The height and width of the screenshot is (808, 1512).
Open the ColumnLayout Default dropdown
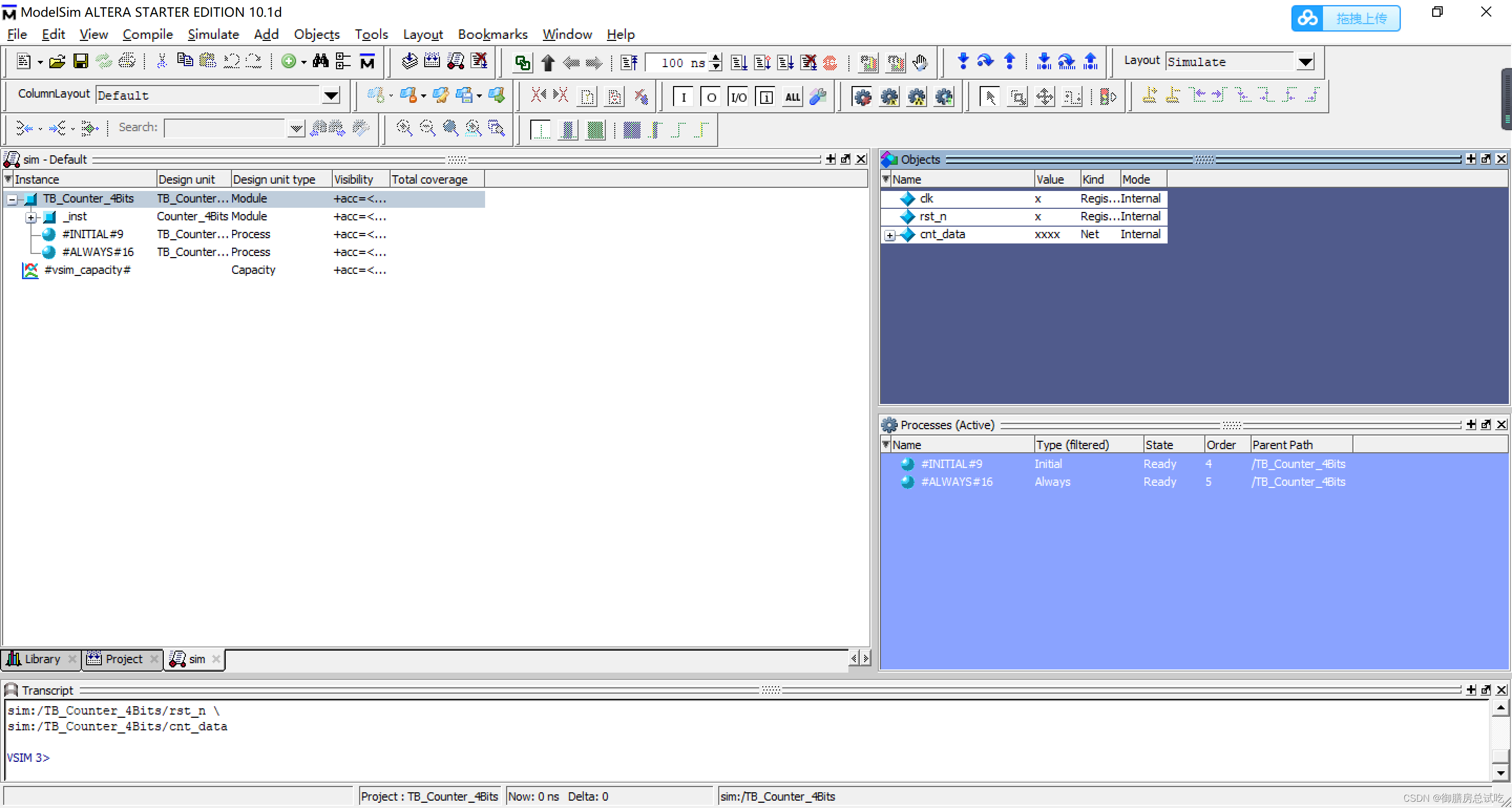click(331, 95)
